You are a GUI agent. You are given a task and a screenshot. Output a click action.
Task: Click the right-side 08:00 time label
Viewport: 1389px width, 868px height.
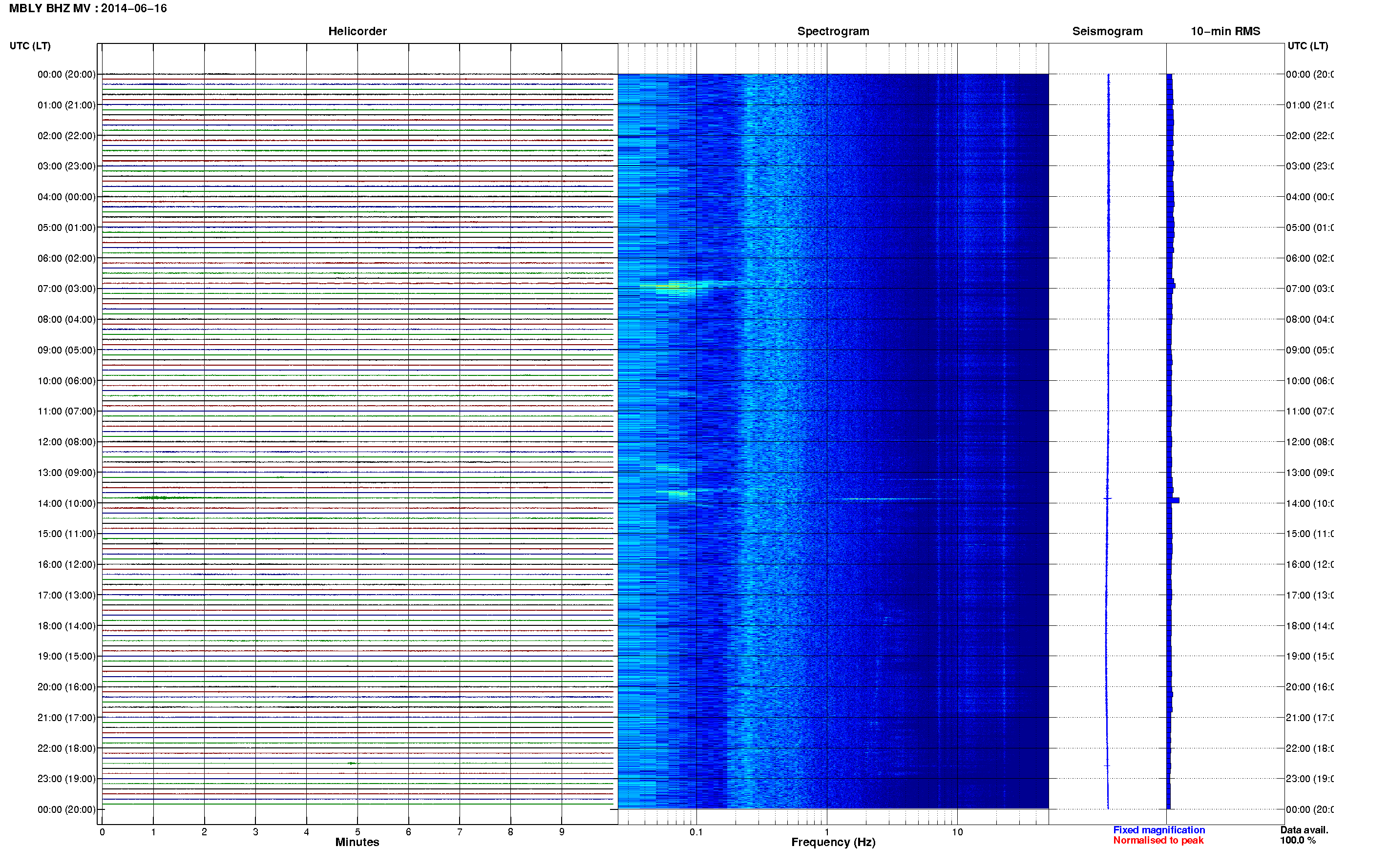point(1310,320)
